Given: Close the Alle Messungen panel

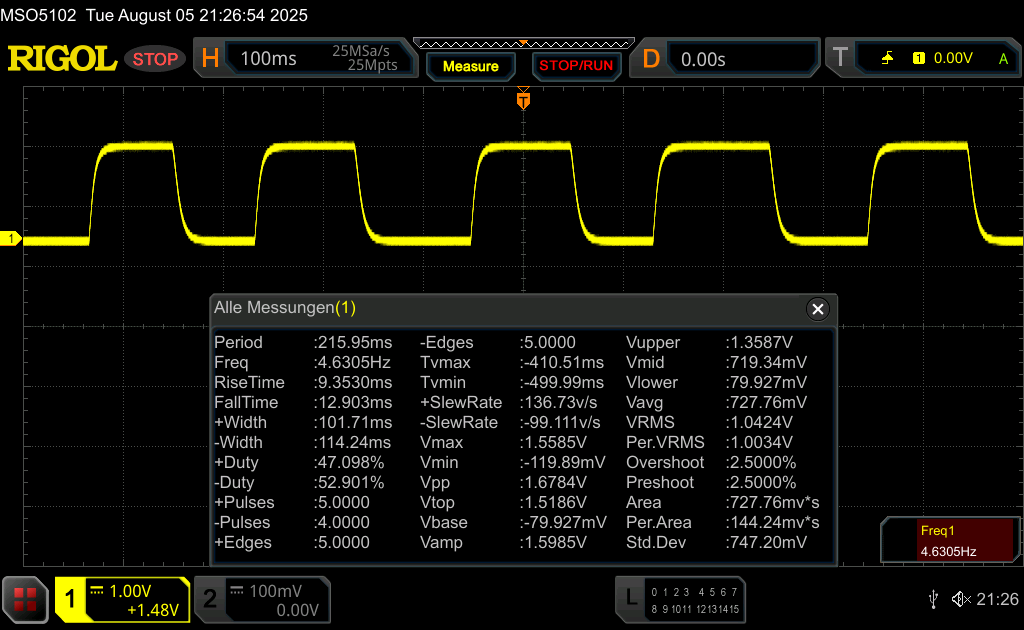Looking at the screenshot, I should coord(818,309).
